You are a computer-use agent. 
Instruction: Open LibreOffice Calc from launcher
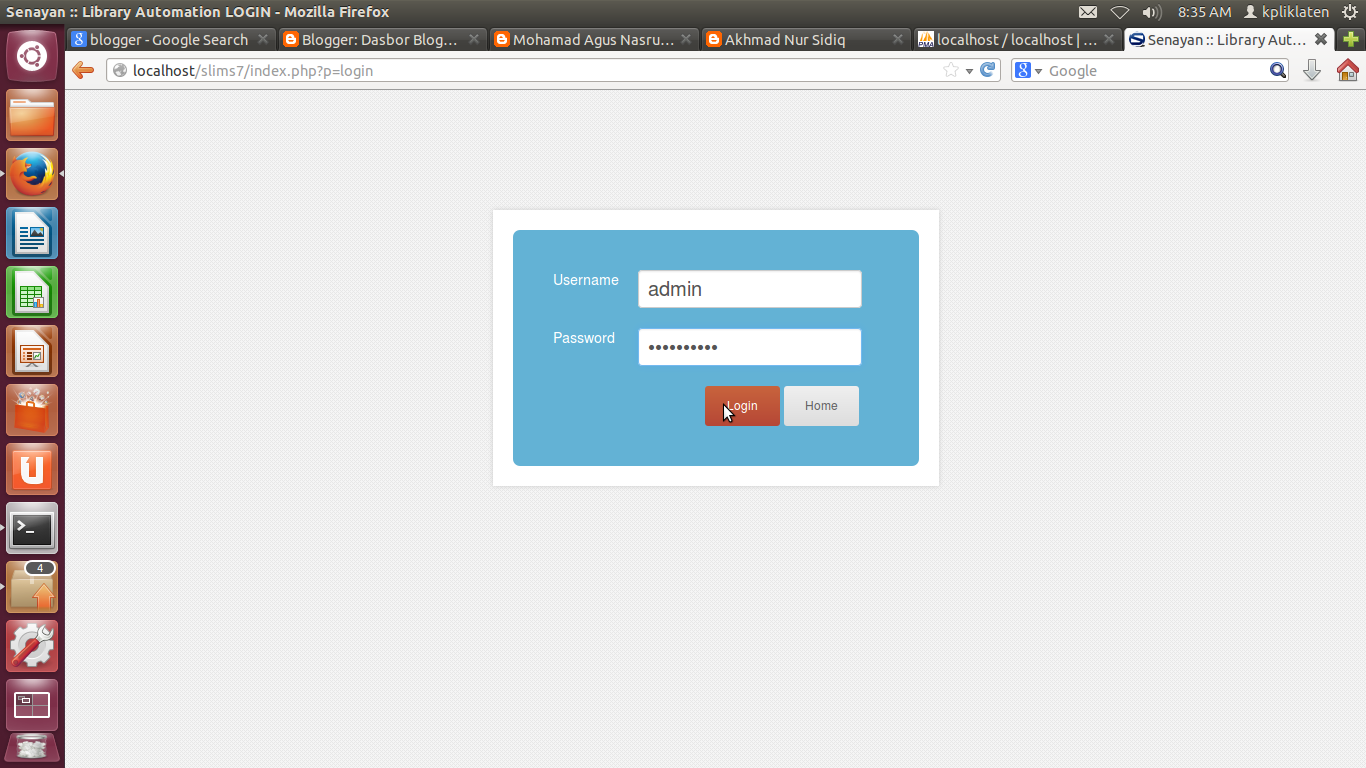pyautogui.click(x=32, y=292)
